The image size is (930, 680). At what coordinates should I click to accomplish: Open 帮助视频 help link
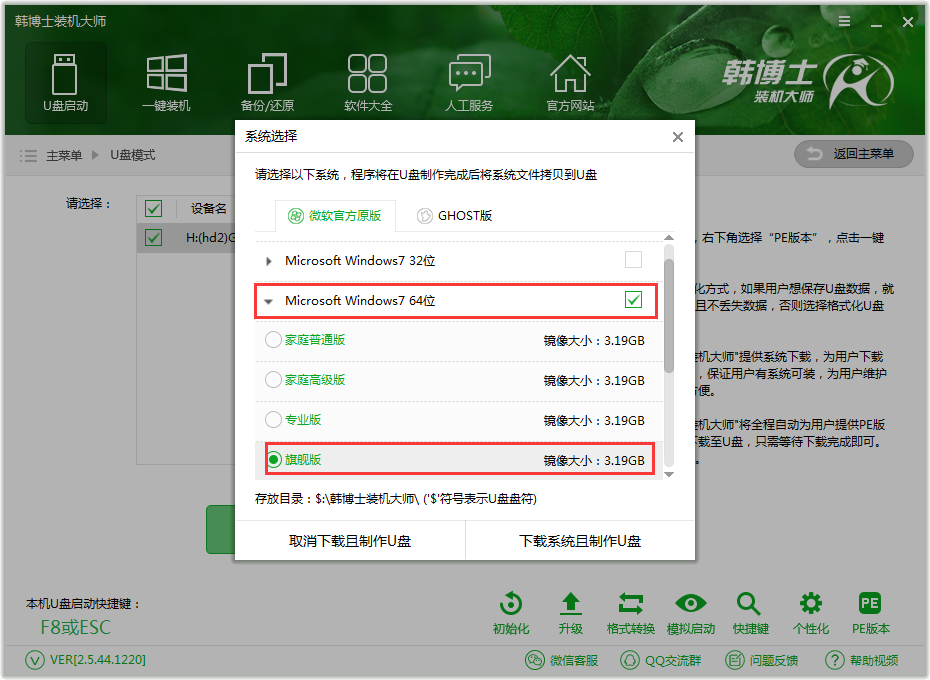pyautogui.click(x=861, y=660)
